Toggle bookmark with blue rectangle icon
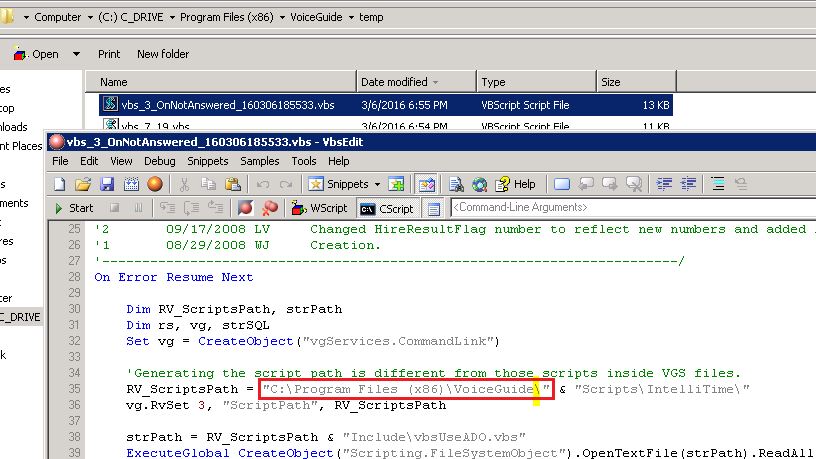816x459 pixels. coord(562,184)
